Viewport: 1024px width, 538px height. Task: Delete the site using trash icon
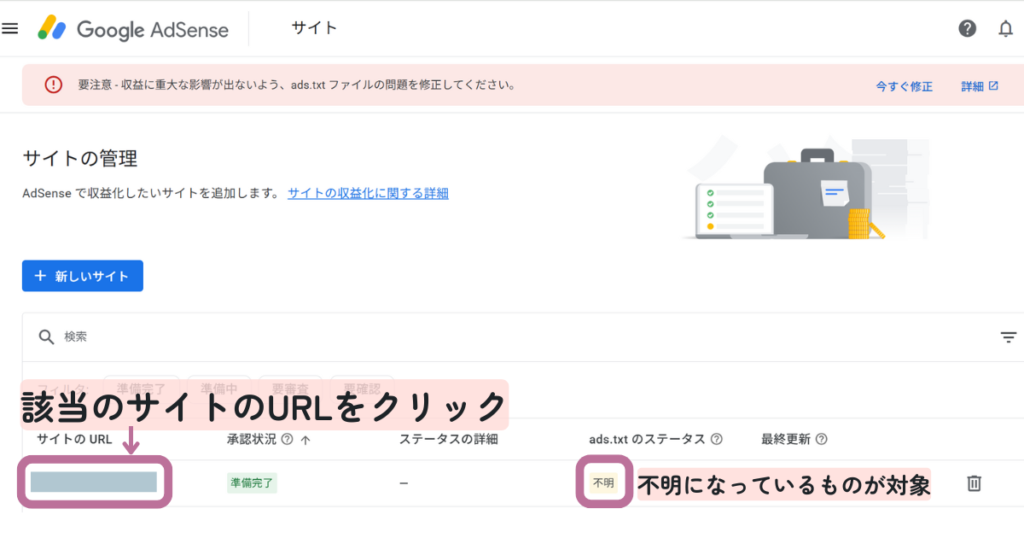[973, 483]
